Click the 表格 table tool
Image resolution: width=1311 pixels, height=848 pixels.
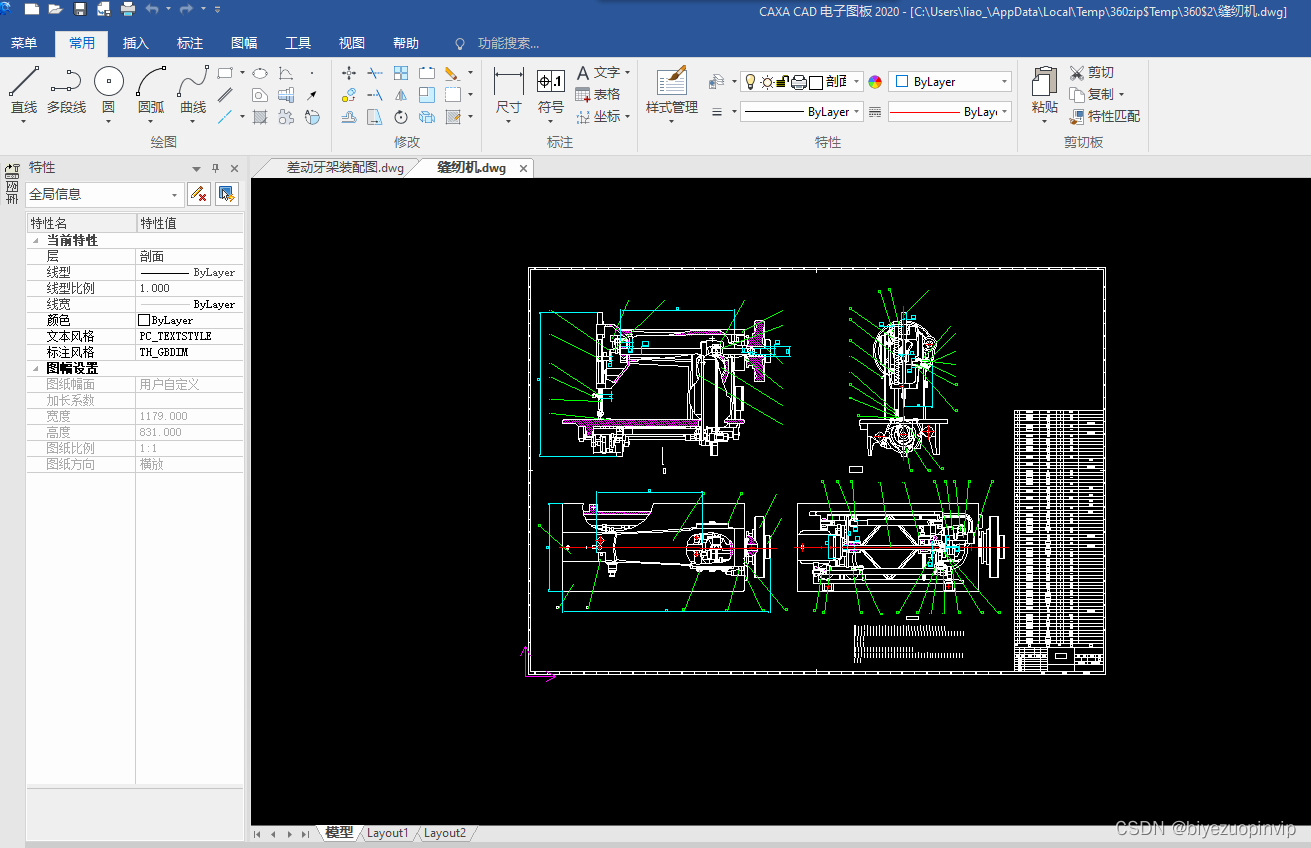[x=598, y=94]
